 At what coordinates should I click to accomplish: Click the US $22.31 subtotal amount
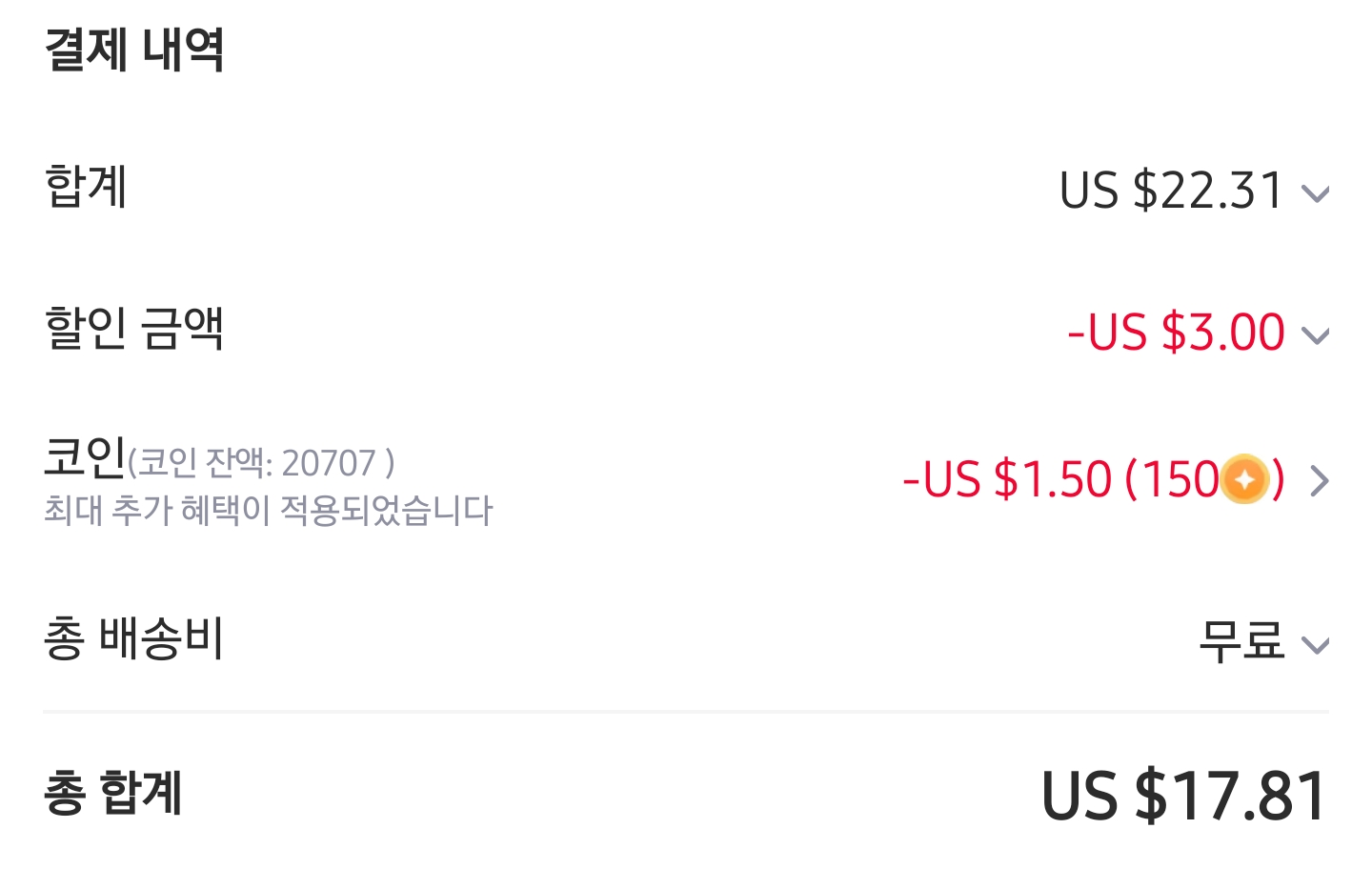tap(1172, 191)
